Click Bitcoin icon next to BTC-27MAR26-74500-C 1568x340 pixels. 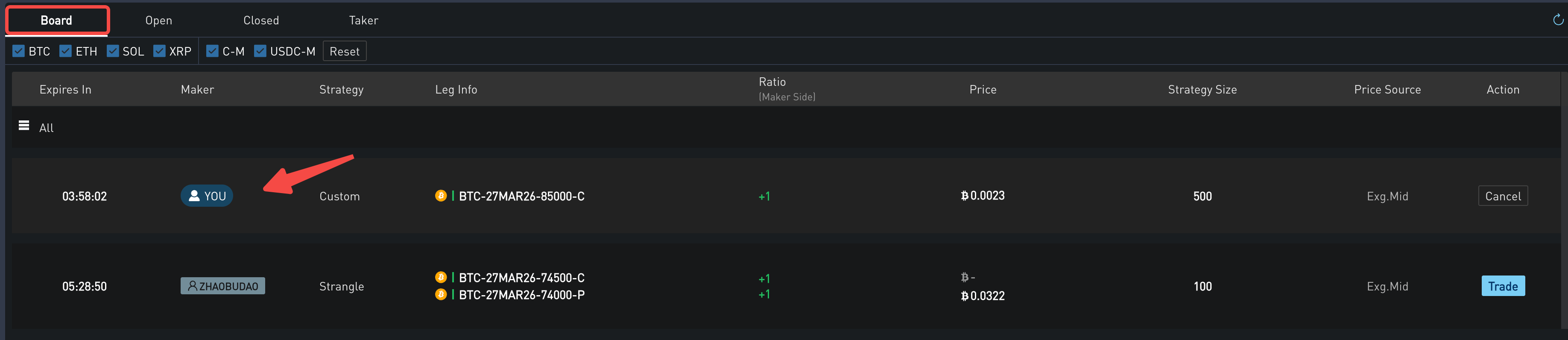point(441,277)
